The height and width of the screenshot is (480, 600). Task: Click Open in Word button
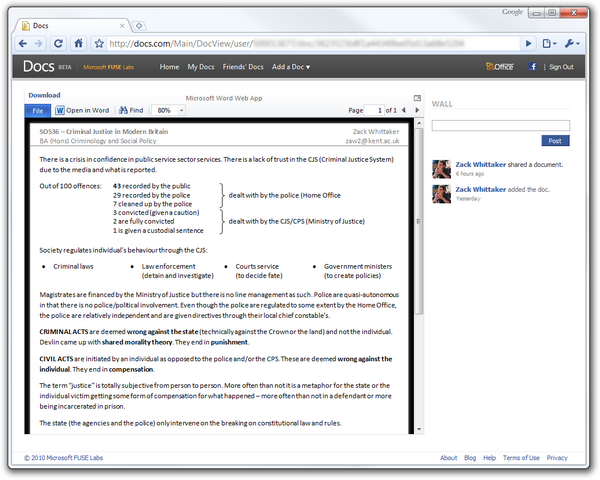pyautogui.click(x=82, y=110)
